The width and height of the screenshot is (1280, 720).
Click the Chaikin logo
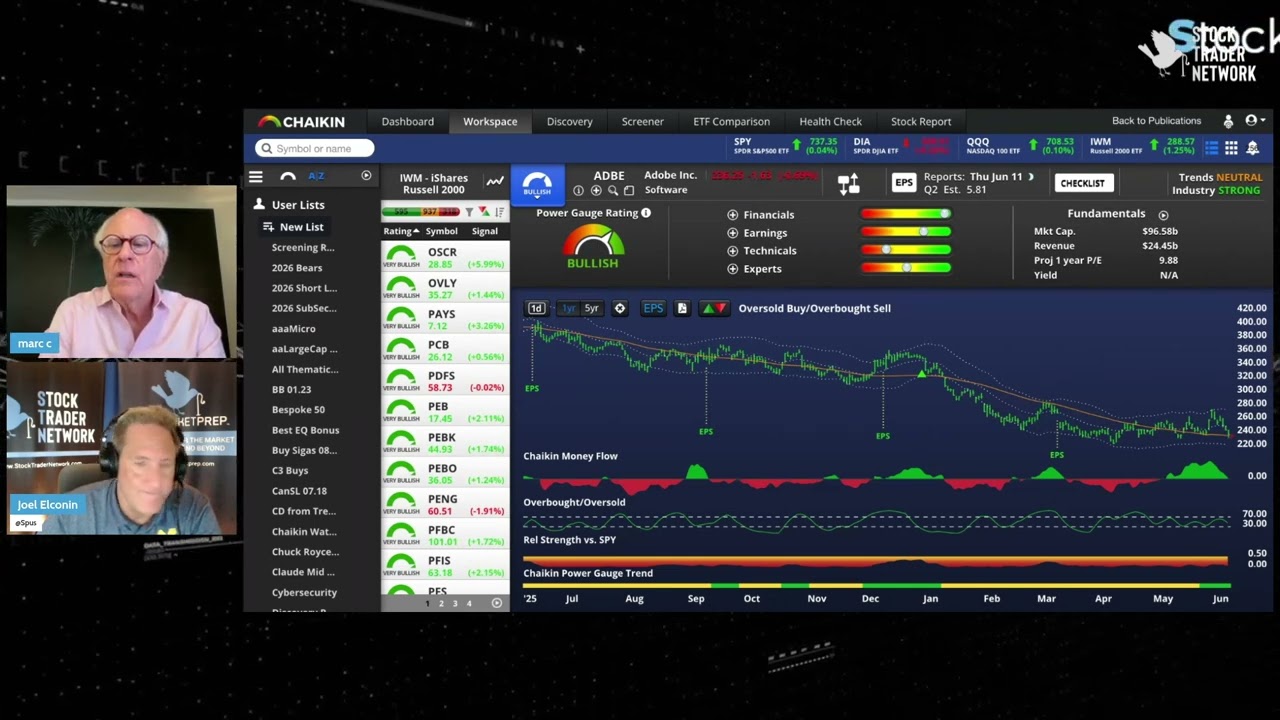point(301,122)
